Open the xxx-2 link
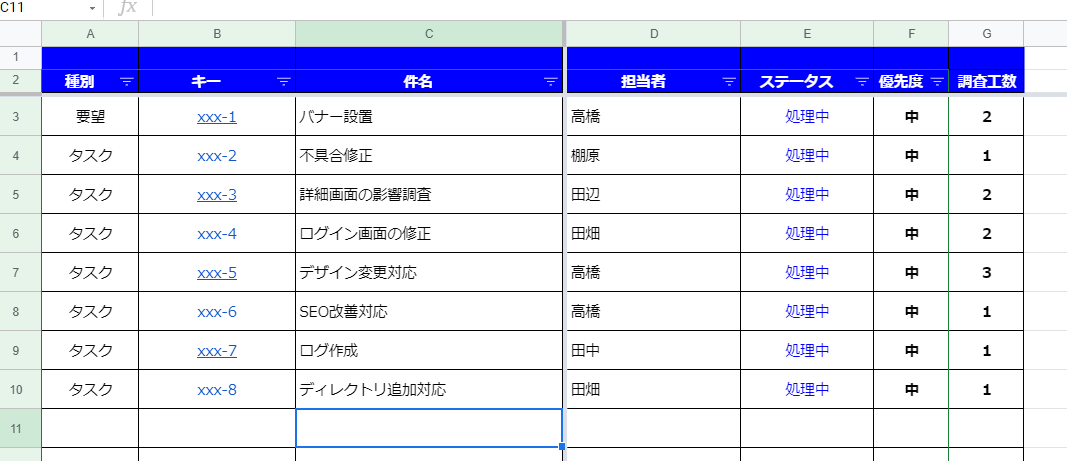 [x=217, y=156]
